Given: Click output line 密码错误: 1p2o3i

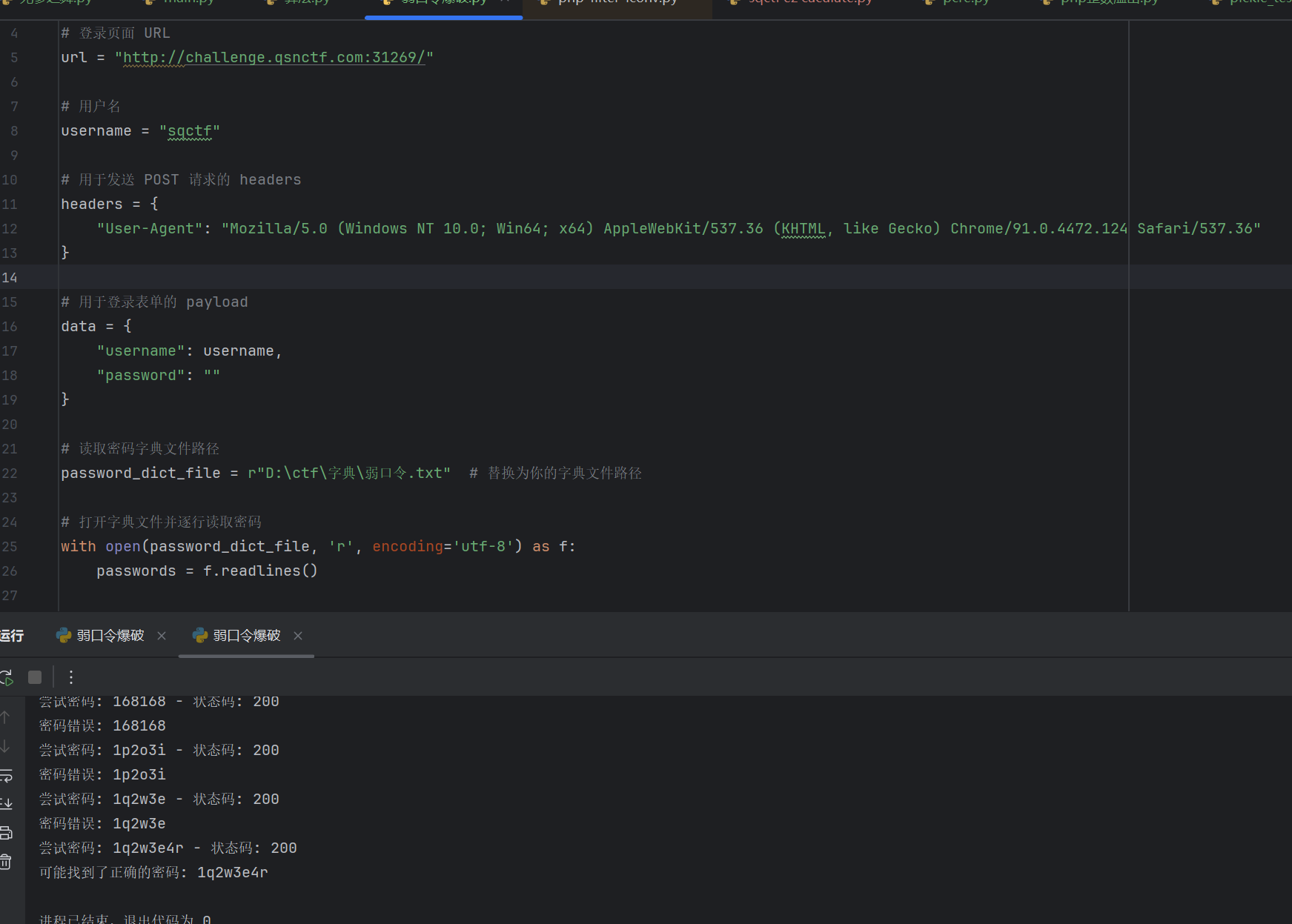Looking at the screenshot, I should (x=102, y=774).
